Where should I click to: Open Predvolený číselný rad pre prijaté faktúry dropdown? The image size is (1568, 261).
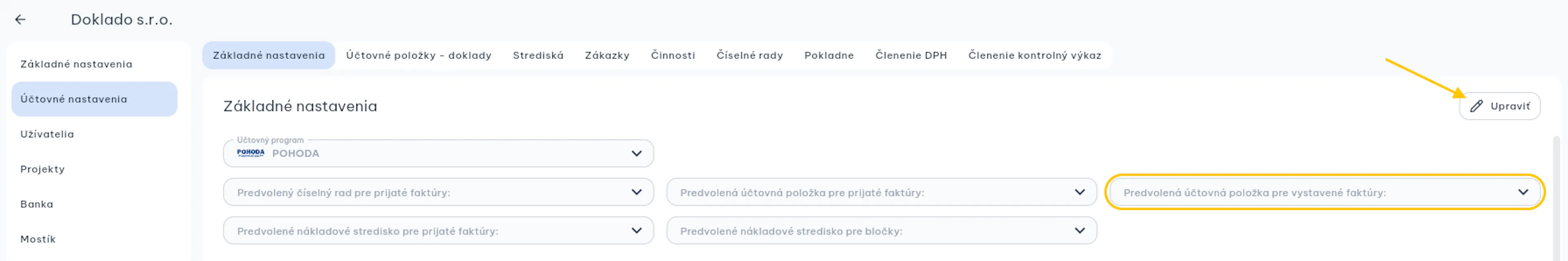(438, 192)
